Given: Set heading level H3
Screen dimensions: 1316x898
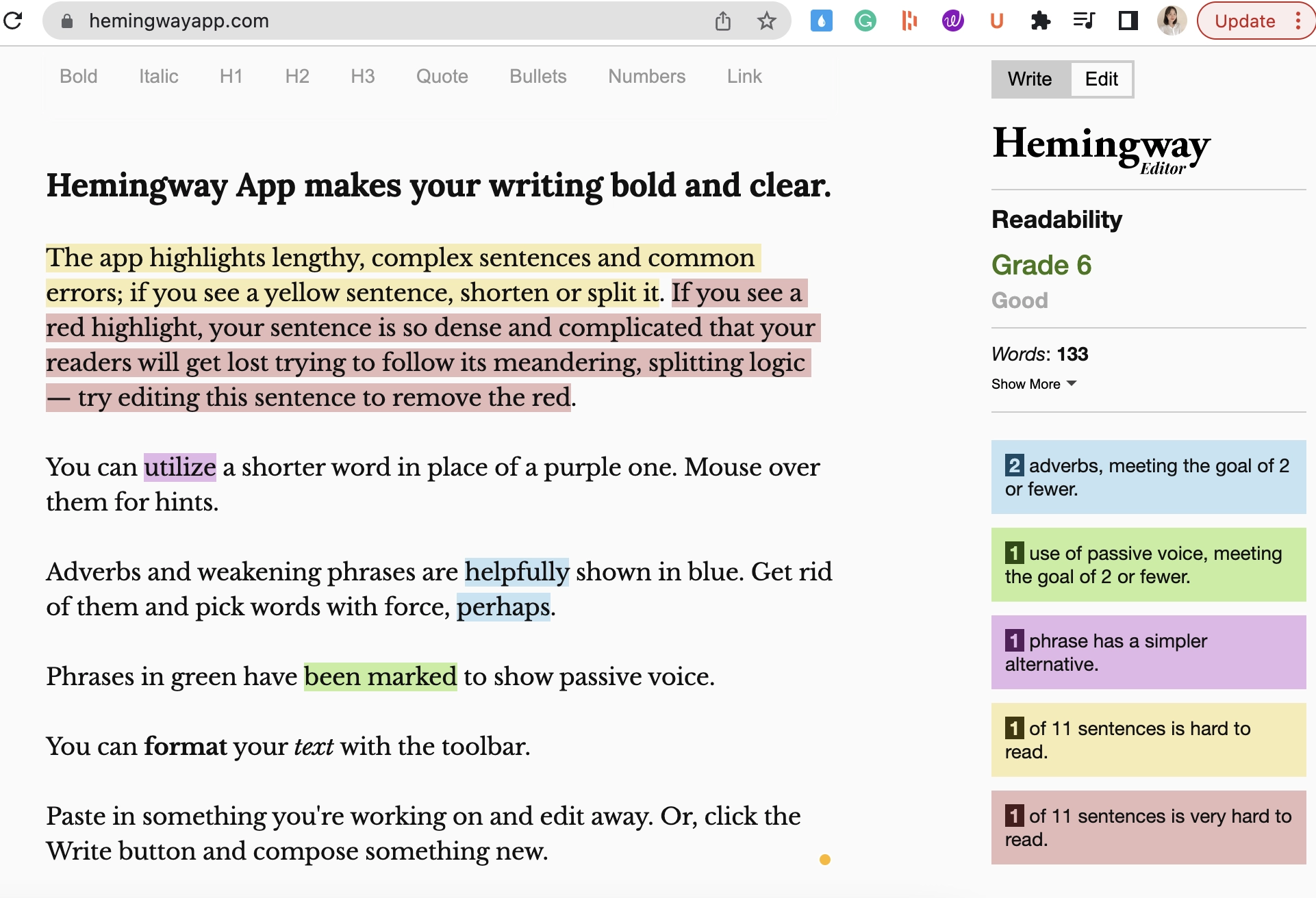Looking at the screenshot, I should pyautogui.click(x=363, y=77).
